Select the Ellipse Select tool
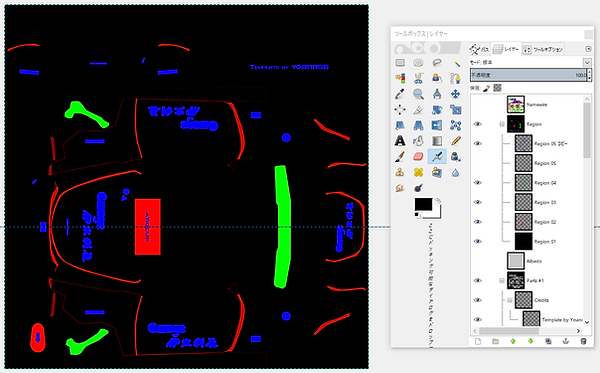The width and height of the screenshot is (600, 373). (x=418, y=63)
